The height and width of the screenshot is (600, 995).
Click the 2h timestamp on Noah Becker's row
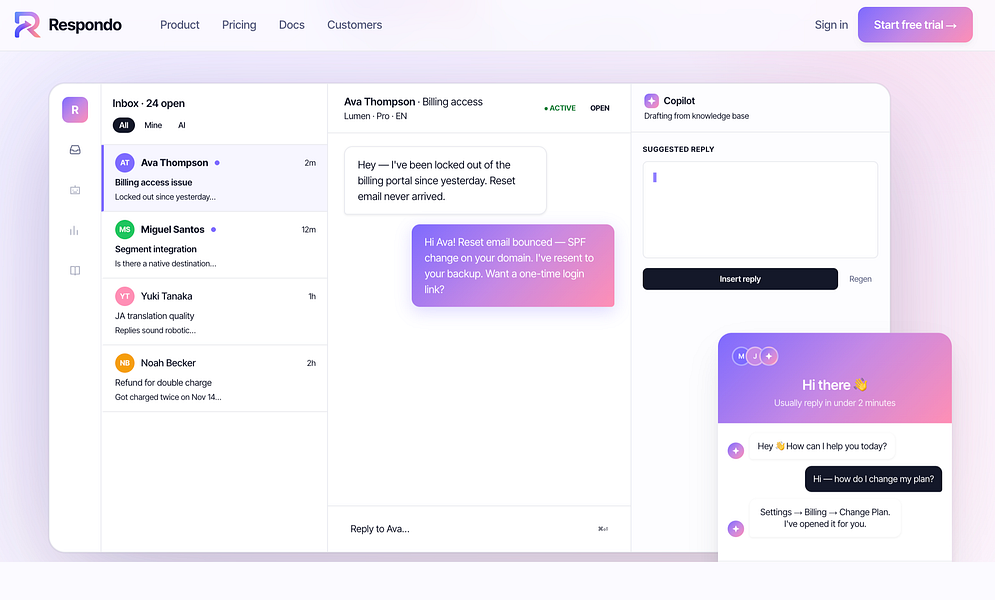(311, 363)
